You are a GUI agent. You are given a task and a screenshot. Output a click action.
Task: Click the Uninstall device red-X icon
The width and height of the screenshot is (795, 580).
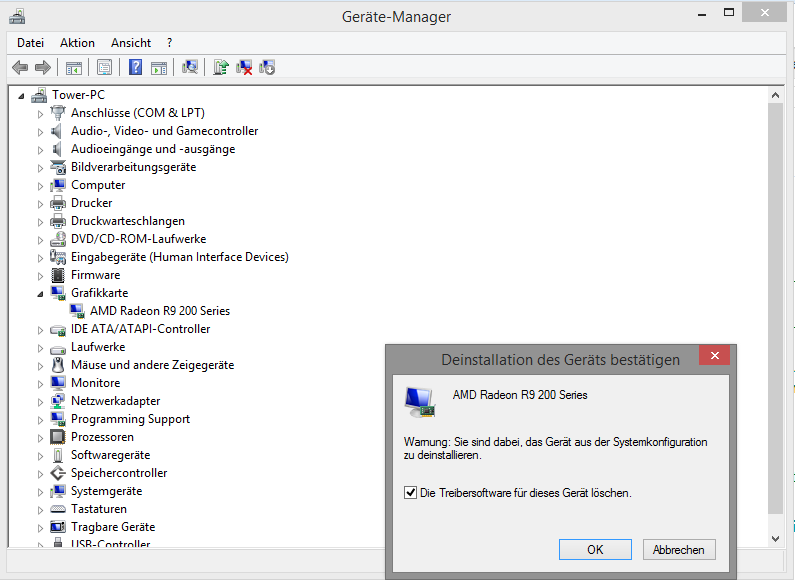(244, 67)
